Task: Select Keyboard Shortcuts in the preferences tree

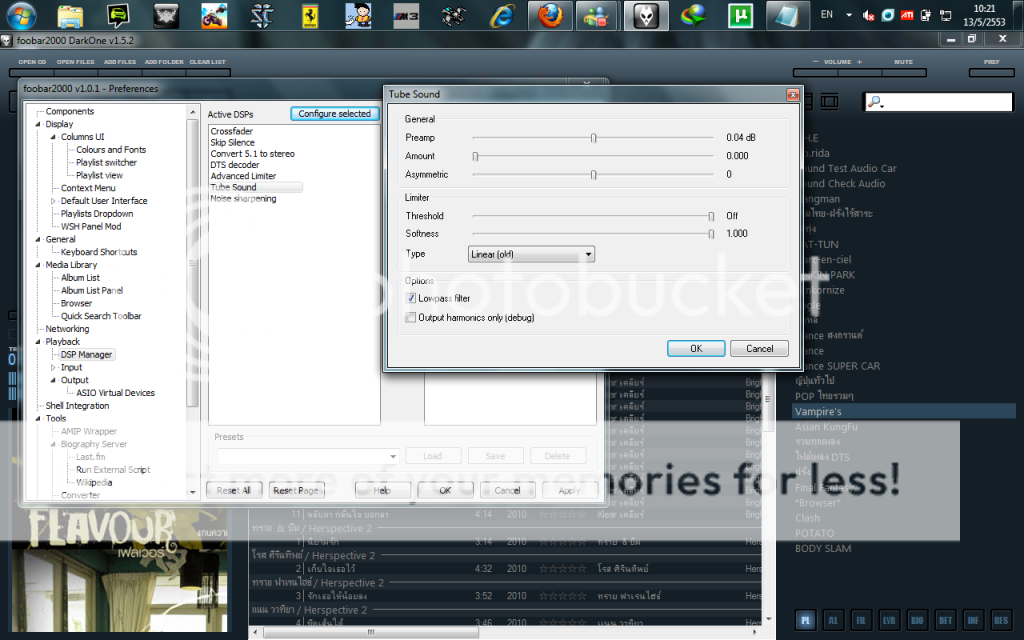Action: [99, 252]
